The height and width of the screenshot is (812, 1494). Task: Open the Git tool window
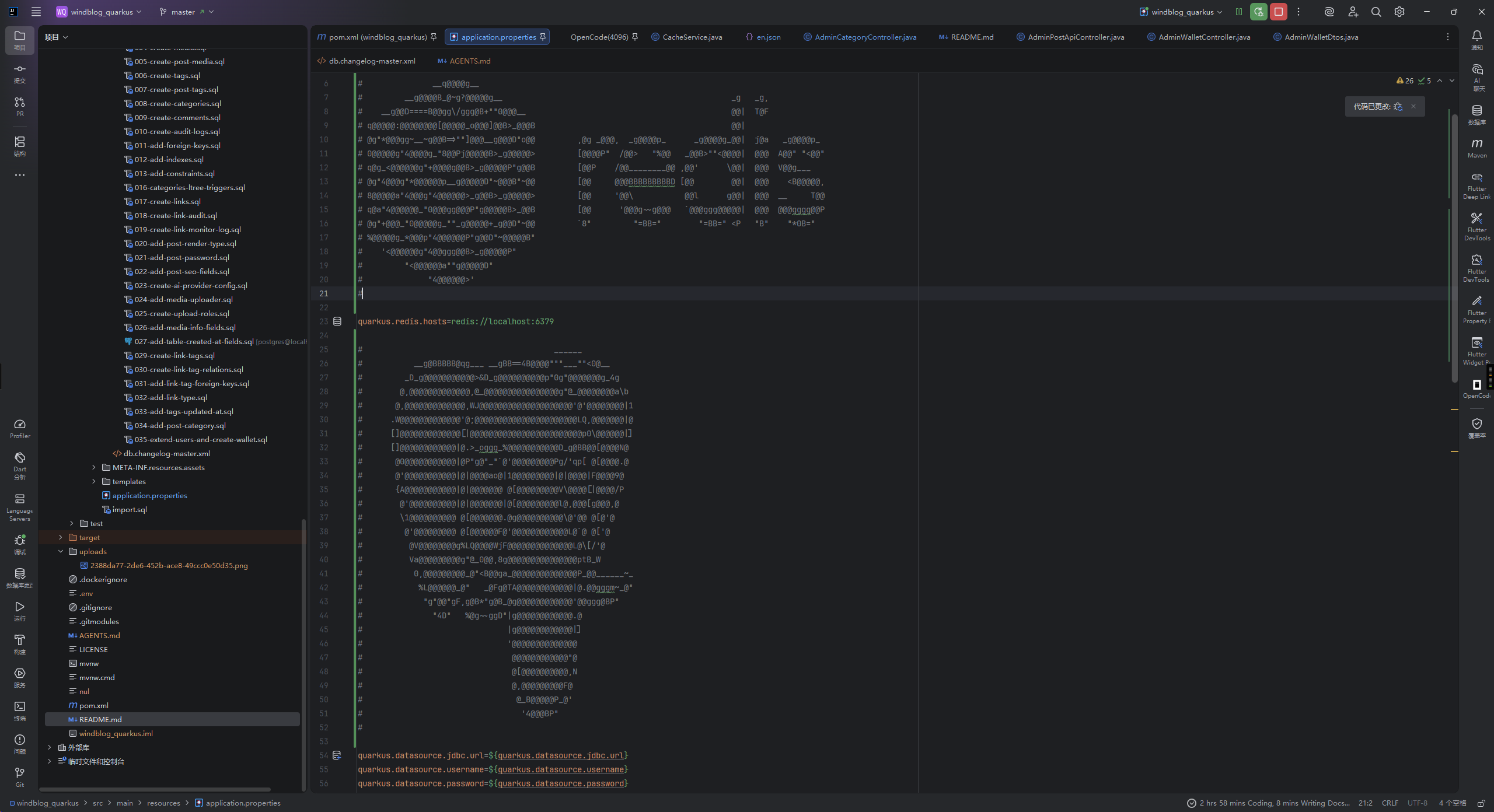(x=20, y=776)
